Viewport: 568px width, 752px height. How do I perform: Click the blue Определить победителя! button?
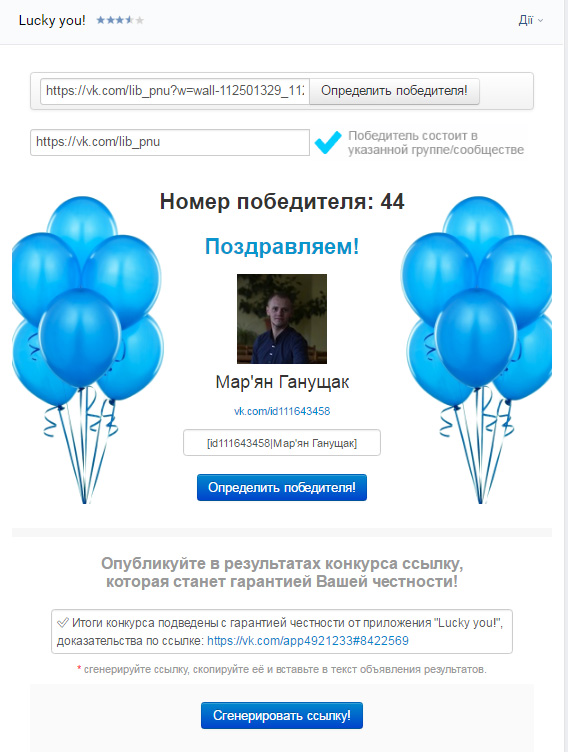pyautogui.click(x=282, y=487)
